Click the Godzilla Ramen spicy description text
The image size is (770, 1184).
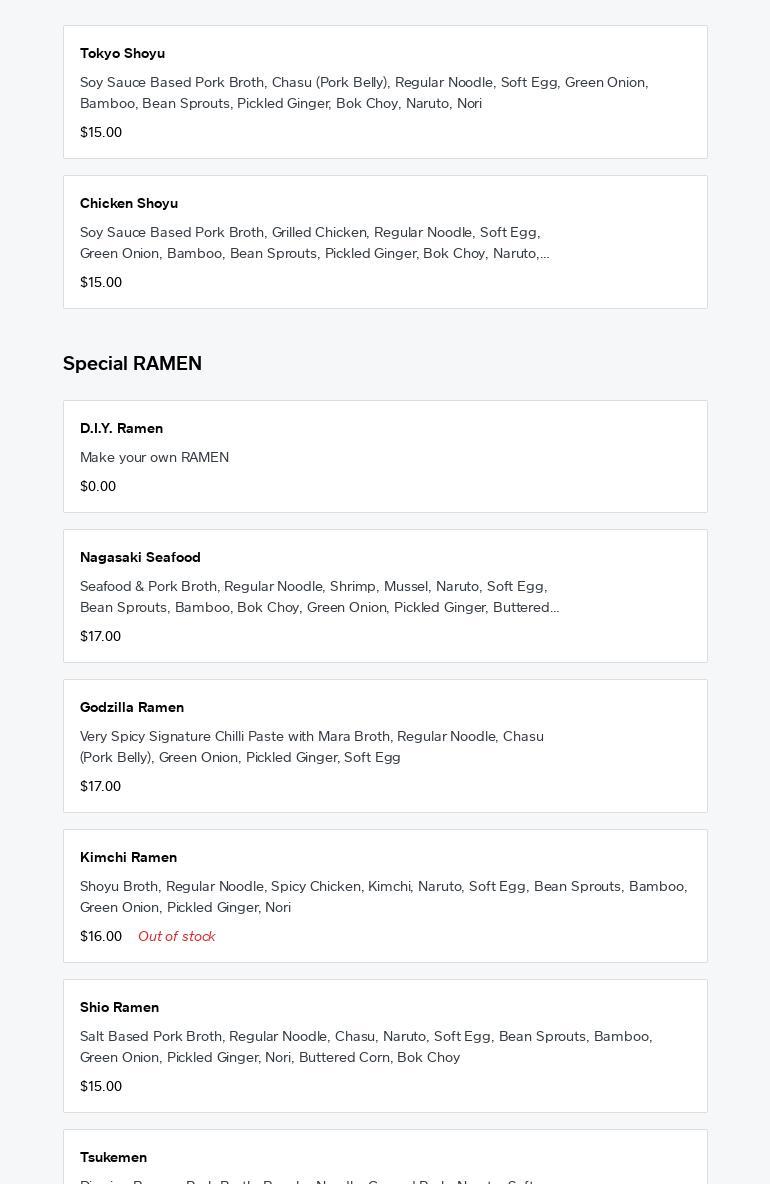312,747
